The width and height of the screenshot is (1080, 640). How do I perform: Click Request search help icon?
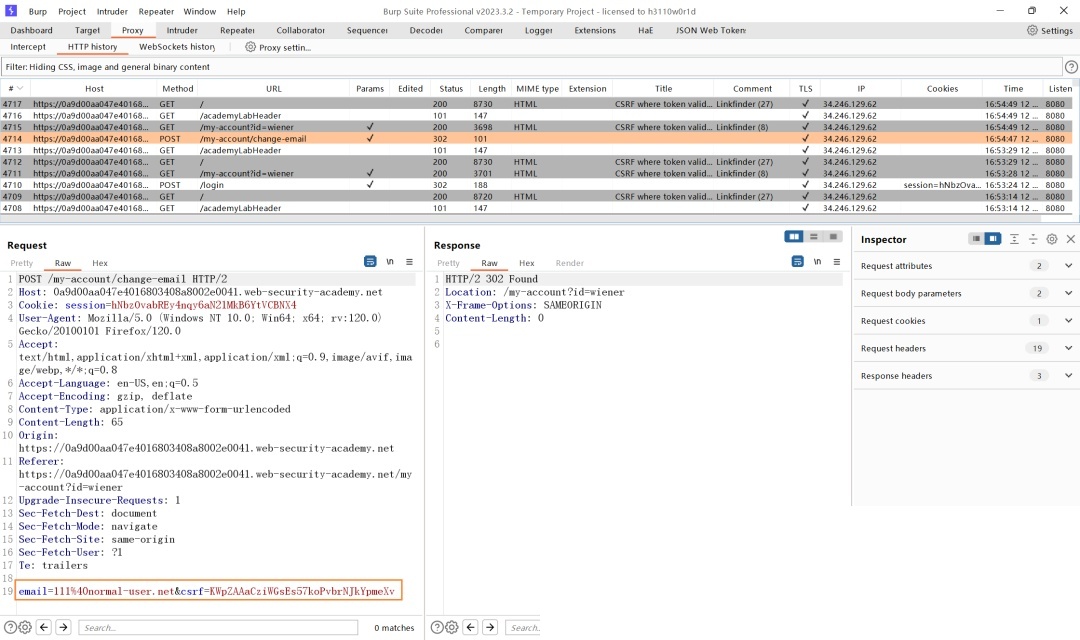pos(10,627)
